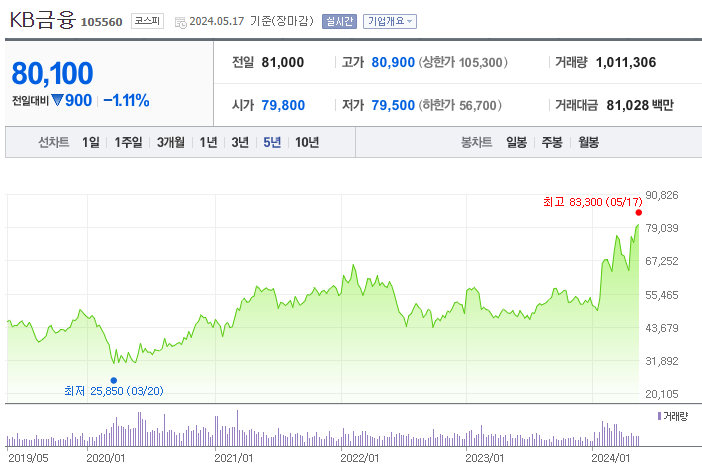
Task: Click the 2019/05 axis label
Action: click(28, 458)
